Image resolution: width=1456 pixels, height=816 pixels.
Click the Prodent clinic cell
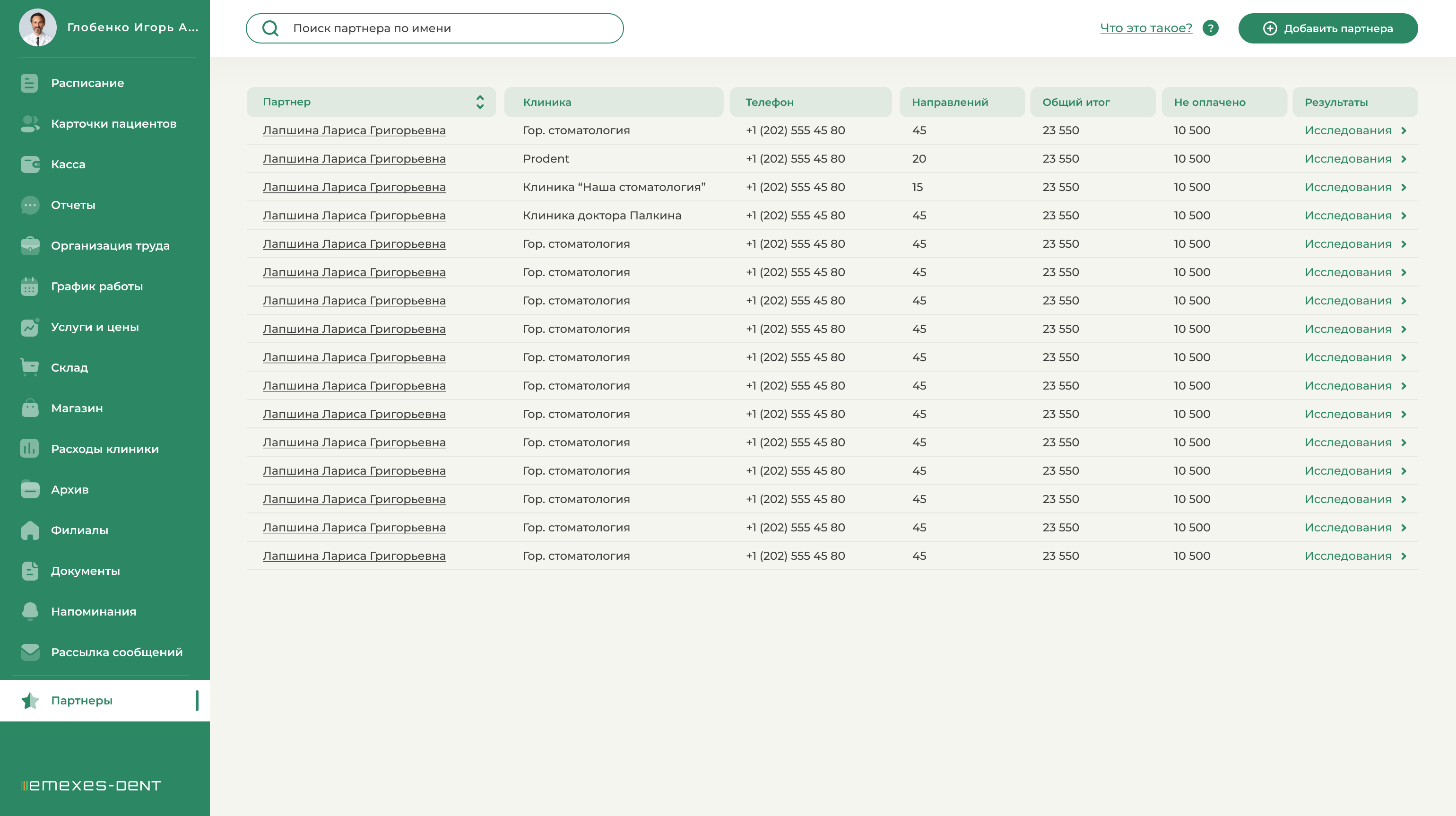point(546,159)
